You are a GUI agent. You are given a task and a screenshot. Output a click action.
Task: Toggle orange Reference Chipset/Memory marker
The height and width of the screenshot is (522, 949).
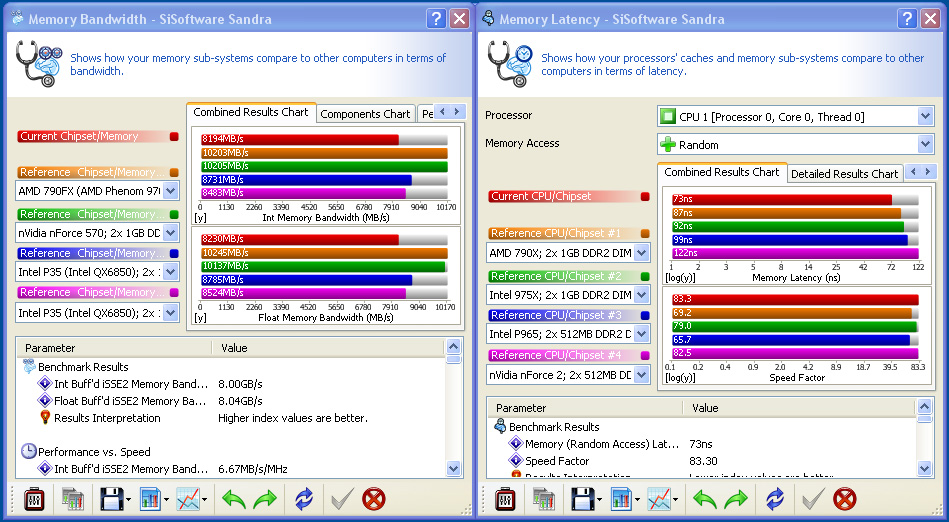(x=174, y=173)
